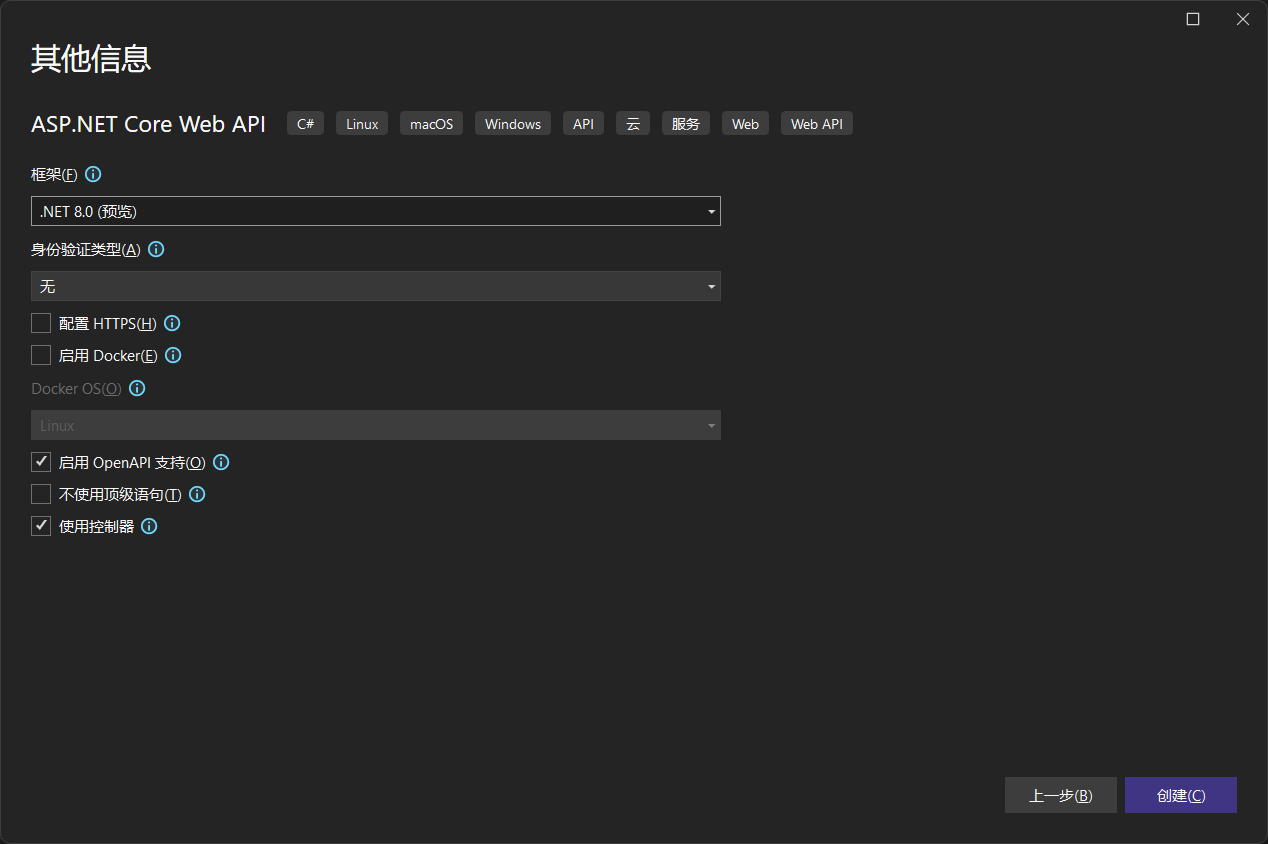Click the macOS tag

click(x=431, y=124)
